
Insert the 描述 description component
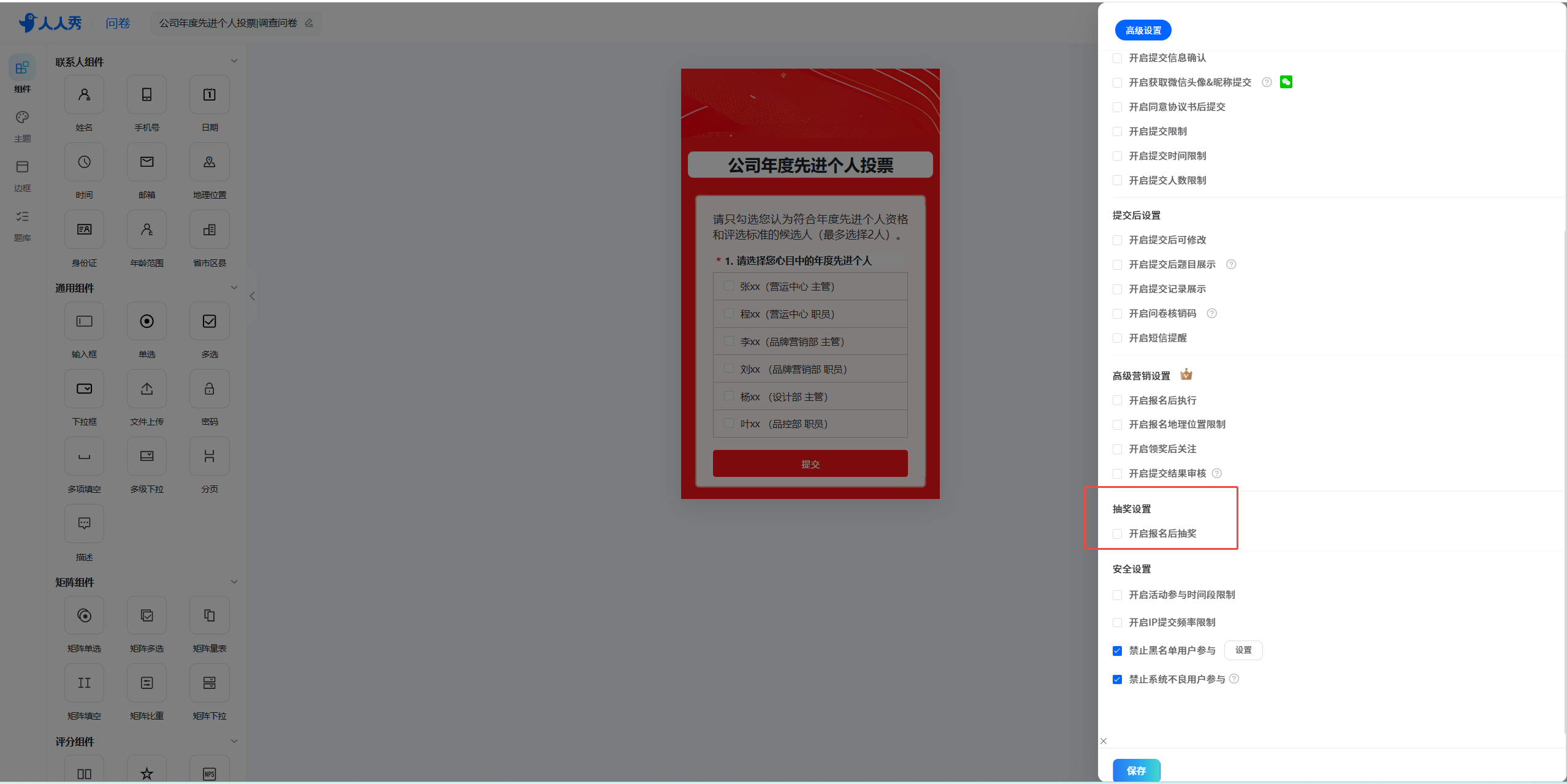pos(84,523)
